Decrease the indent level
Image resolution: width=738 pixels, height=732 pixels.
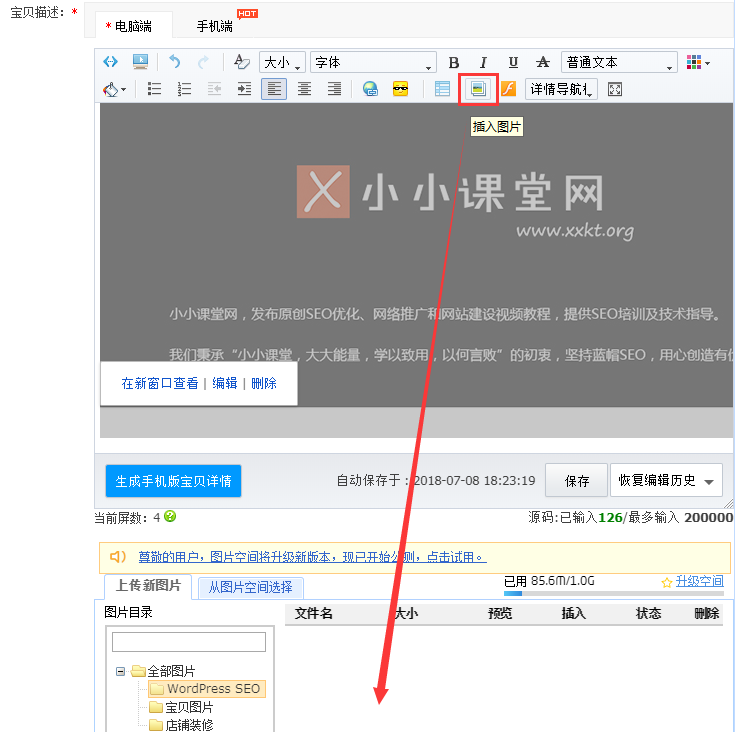(x=214, y=88)
